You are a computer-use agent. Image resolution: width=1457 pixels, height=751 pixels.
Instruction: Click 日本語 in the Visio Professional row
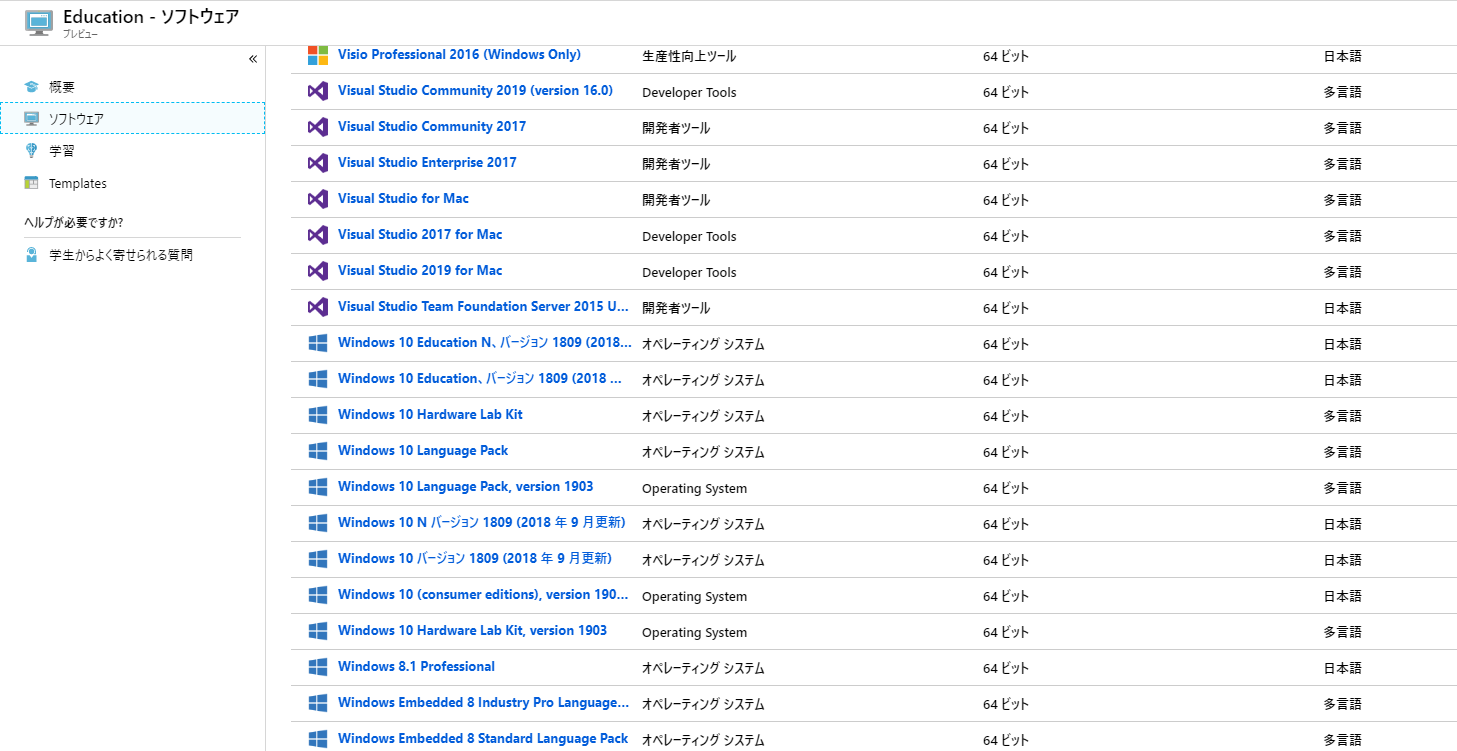pos(1343,56)
